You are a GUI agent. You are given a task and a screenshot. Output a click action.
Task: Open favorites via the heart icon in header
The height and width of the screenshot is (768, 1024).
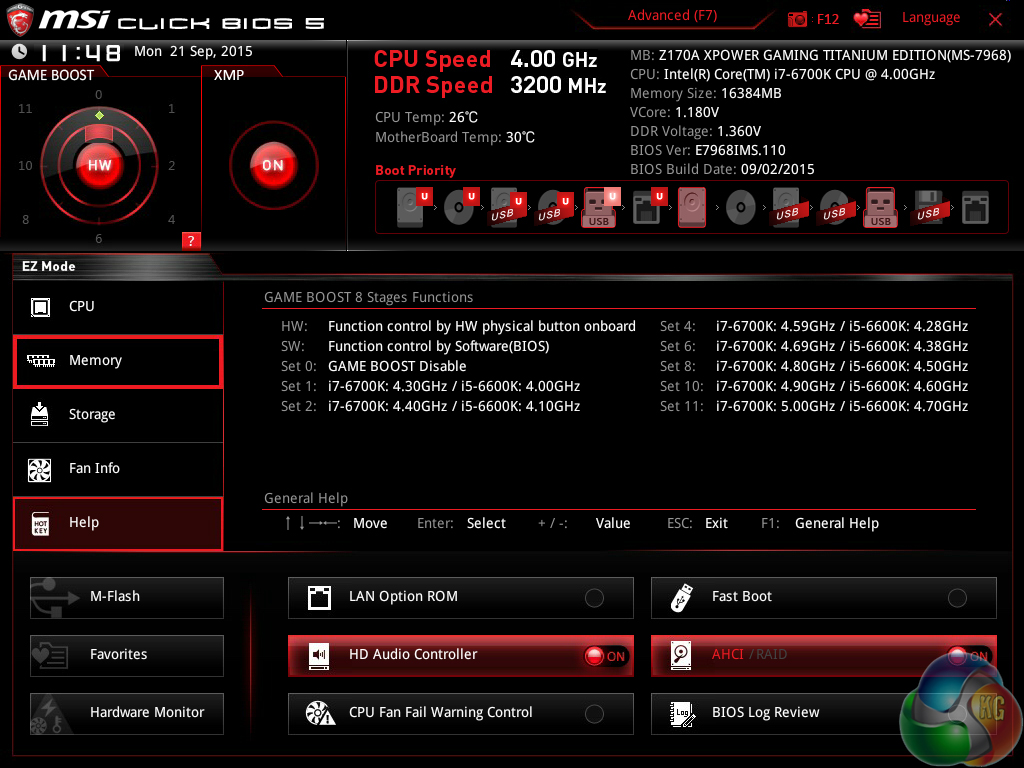(867, 19)
